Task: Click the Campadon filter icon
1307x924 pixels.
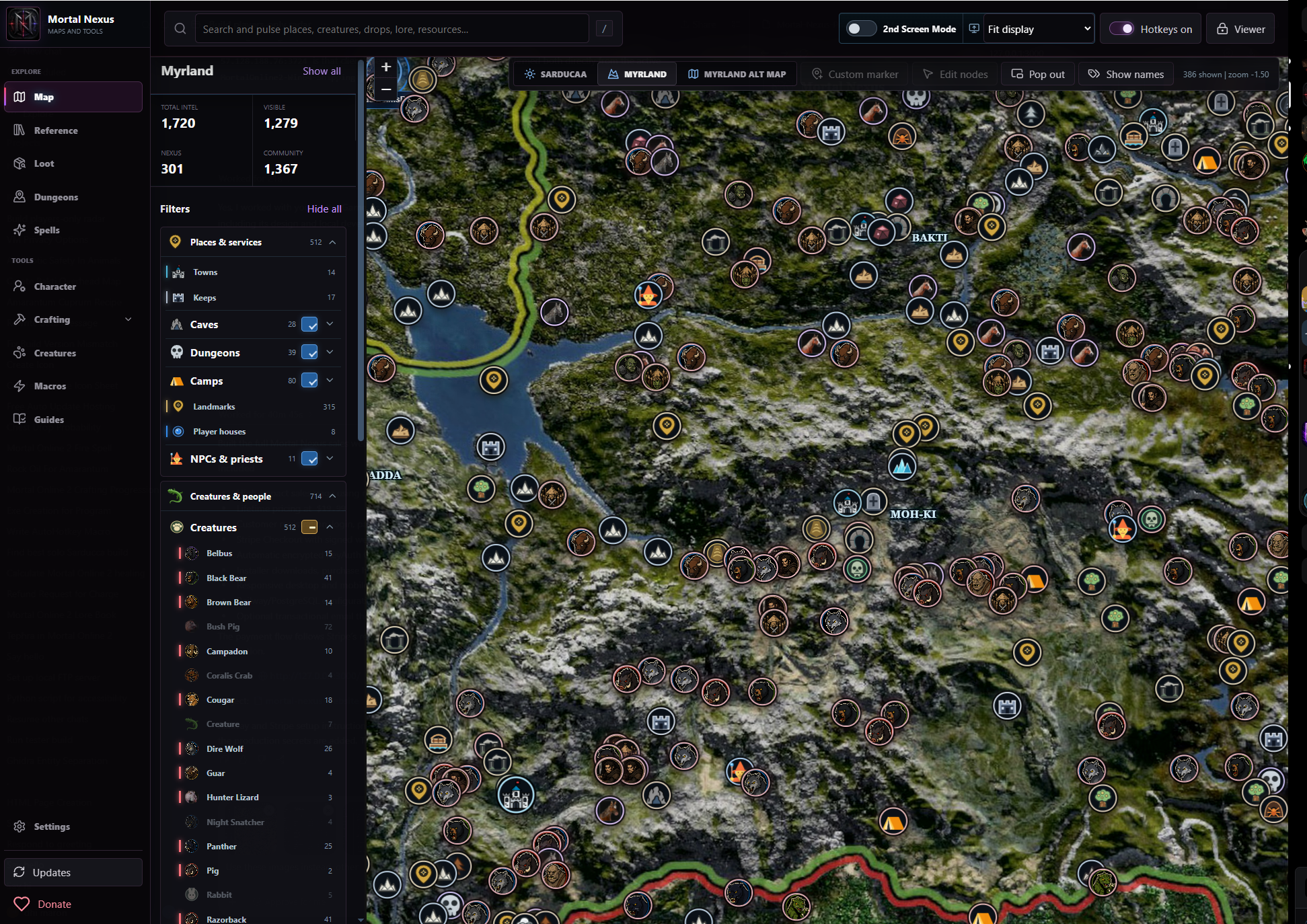Action: coord(192,651)
